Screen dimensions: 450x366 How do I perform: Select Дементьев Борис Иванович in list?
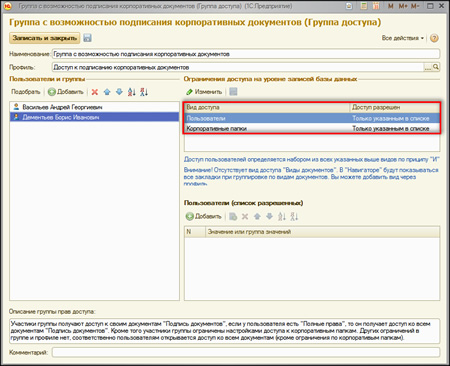click(94, 117)
